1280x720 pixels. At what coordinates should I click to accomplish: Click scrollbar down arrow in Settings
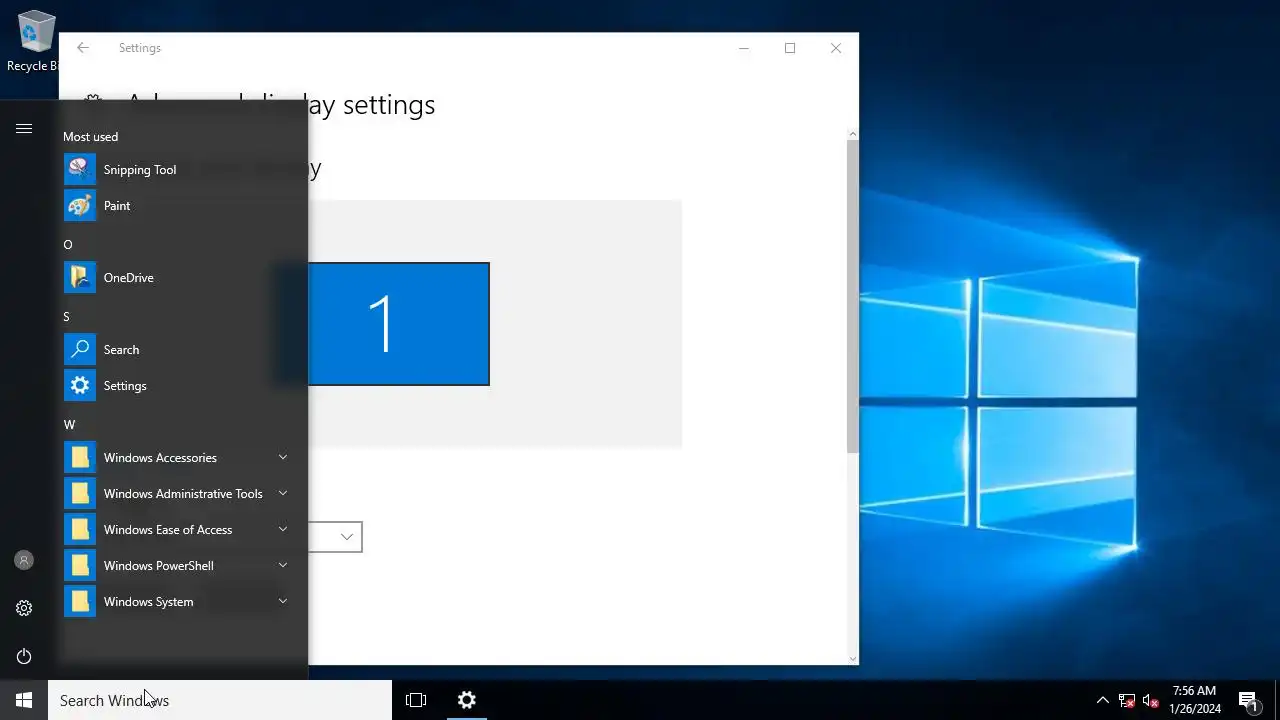point(852,658)
